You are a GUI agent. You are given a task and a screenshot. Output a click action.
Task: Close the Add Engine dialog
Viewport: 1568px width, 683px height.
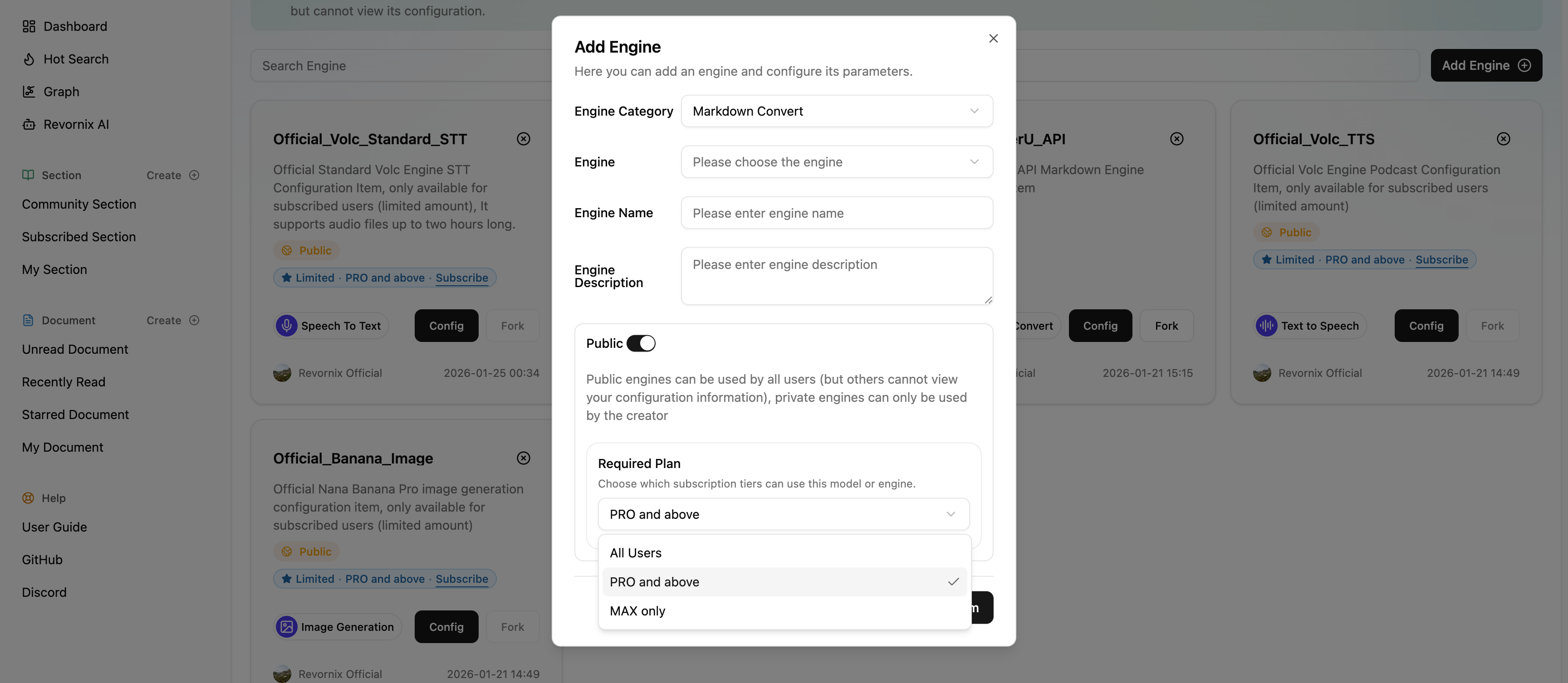point(993,38)
